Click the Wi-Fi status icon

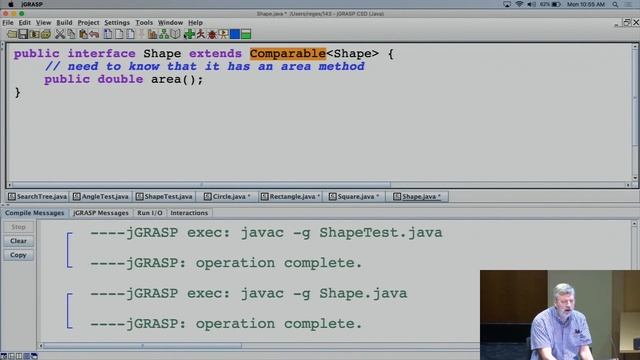pyautogui.click(x=519, y=4)
